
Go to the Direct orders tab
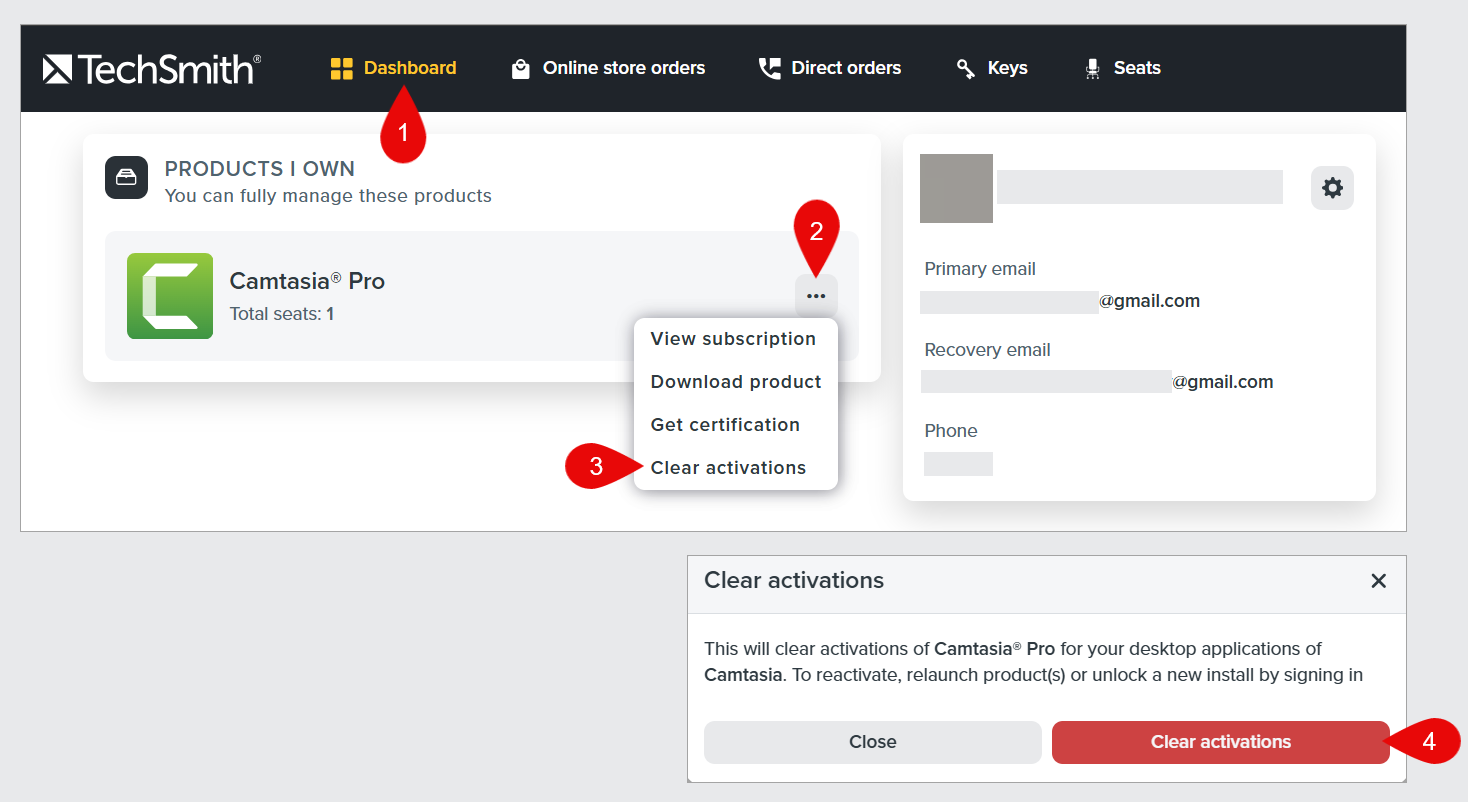[x=845, y=69]
